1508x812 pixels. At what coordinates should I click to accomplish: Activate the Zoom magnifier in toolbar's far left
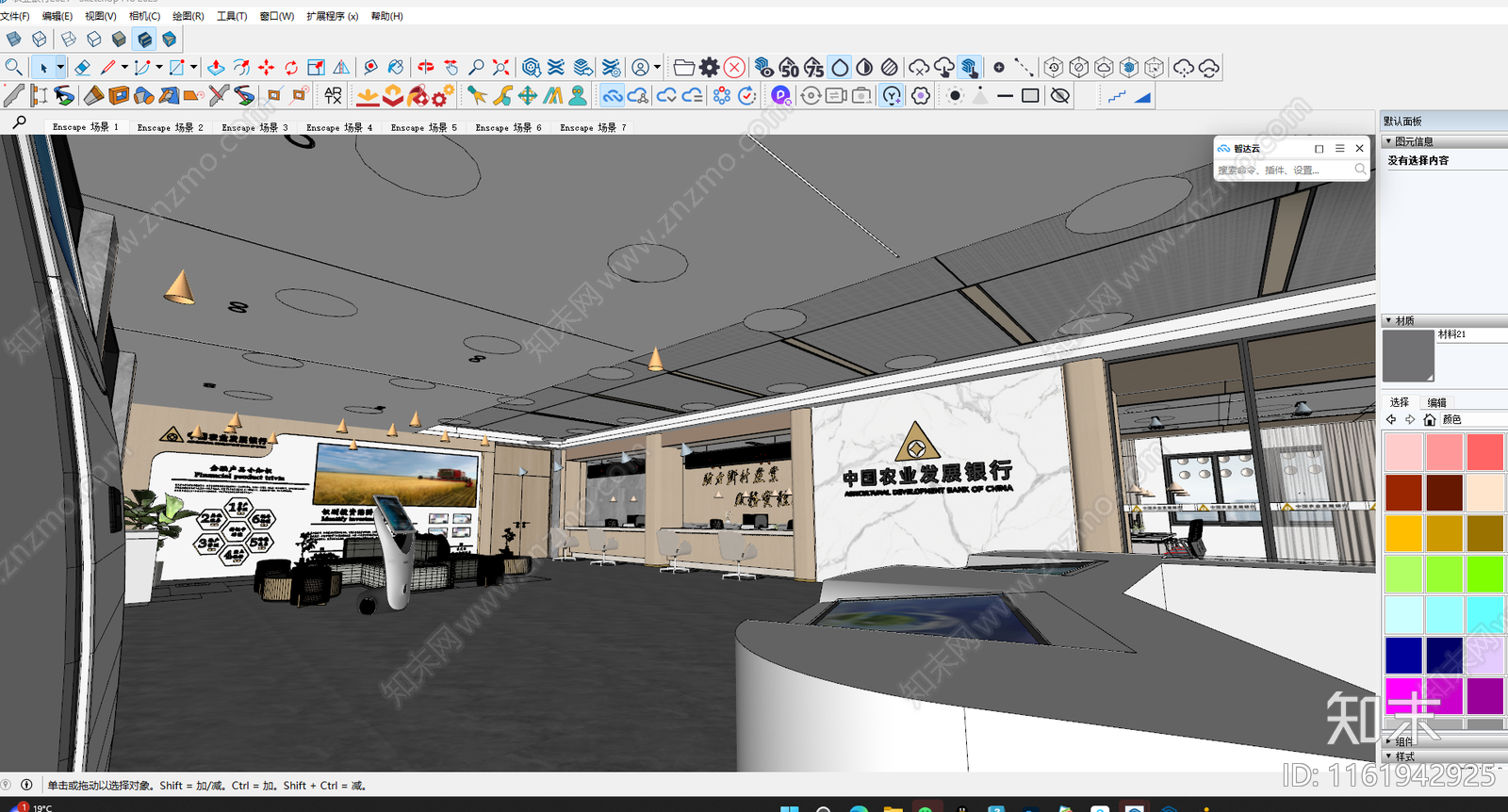coord(13,68)
